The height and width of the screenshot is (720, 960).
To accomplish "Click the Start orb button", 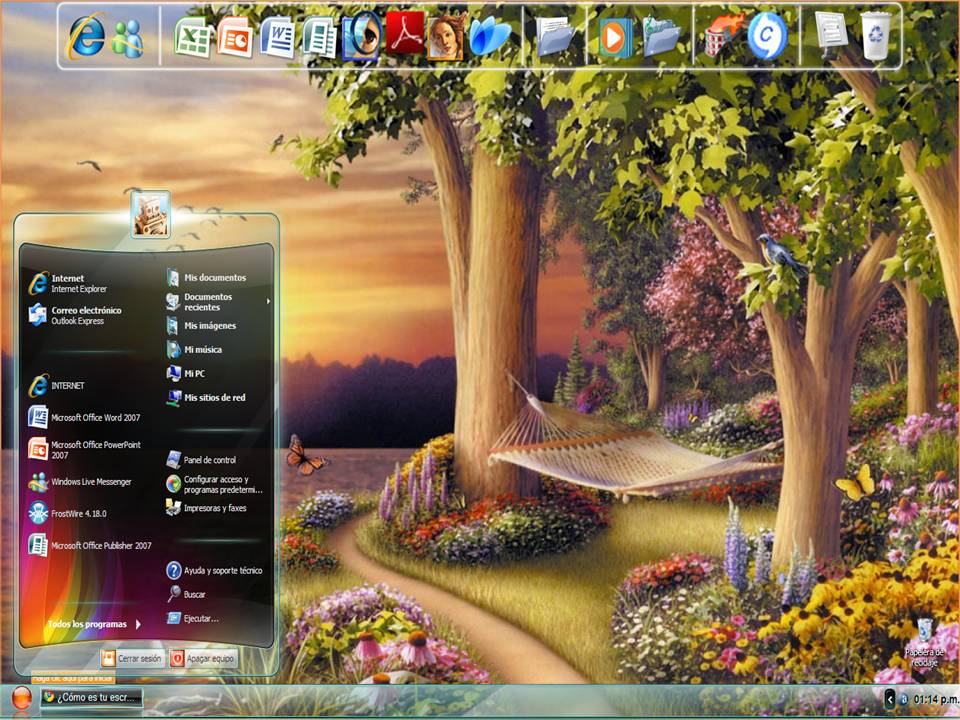I will [x=21, y=698].
